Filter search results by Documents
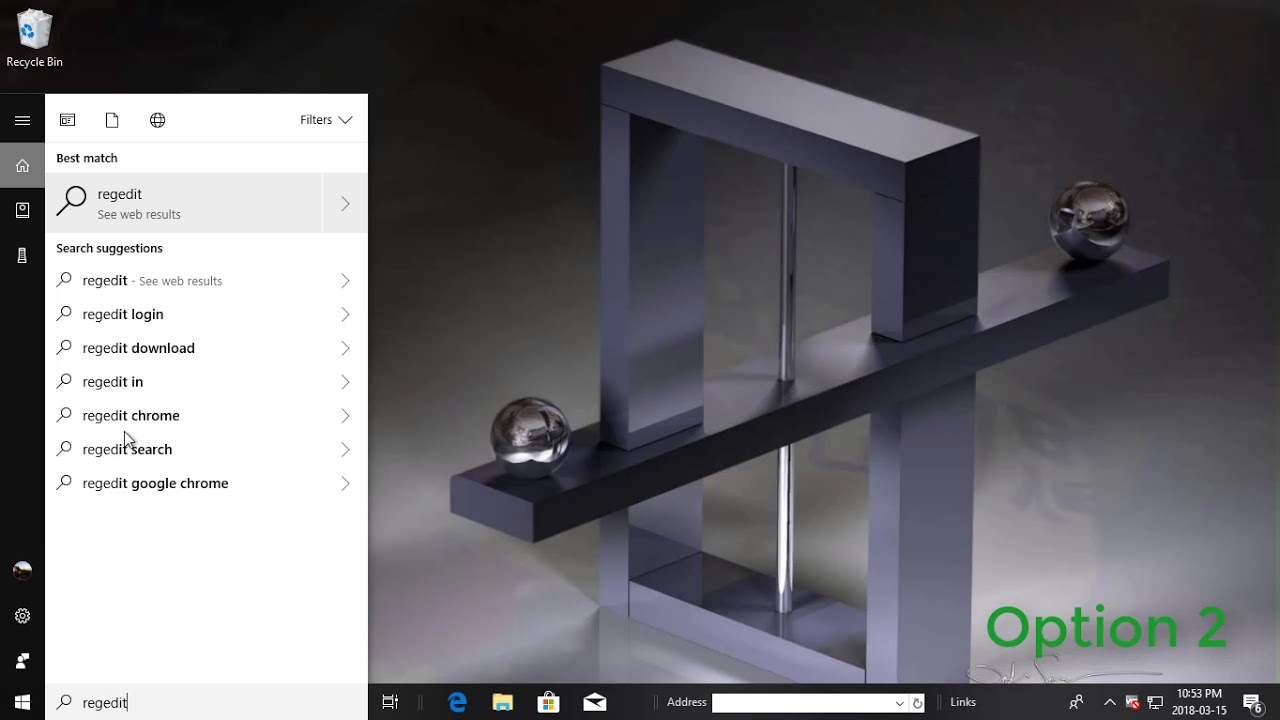1280x720 pixels. tap(112, 120)
